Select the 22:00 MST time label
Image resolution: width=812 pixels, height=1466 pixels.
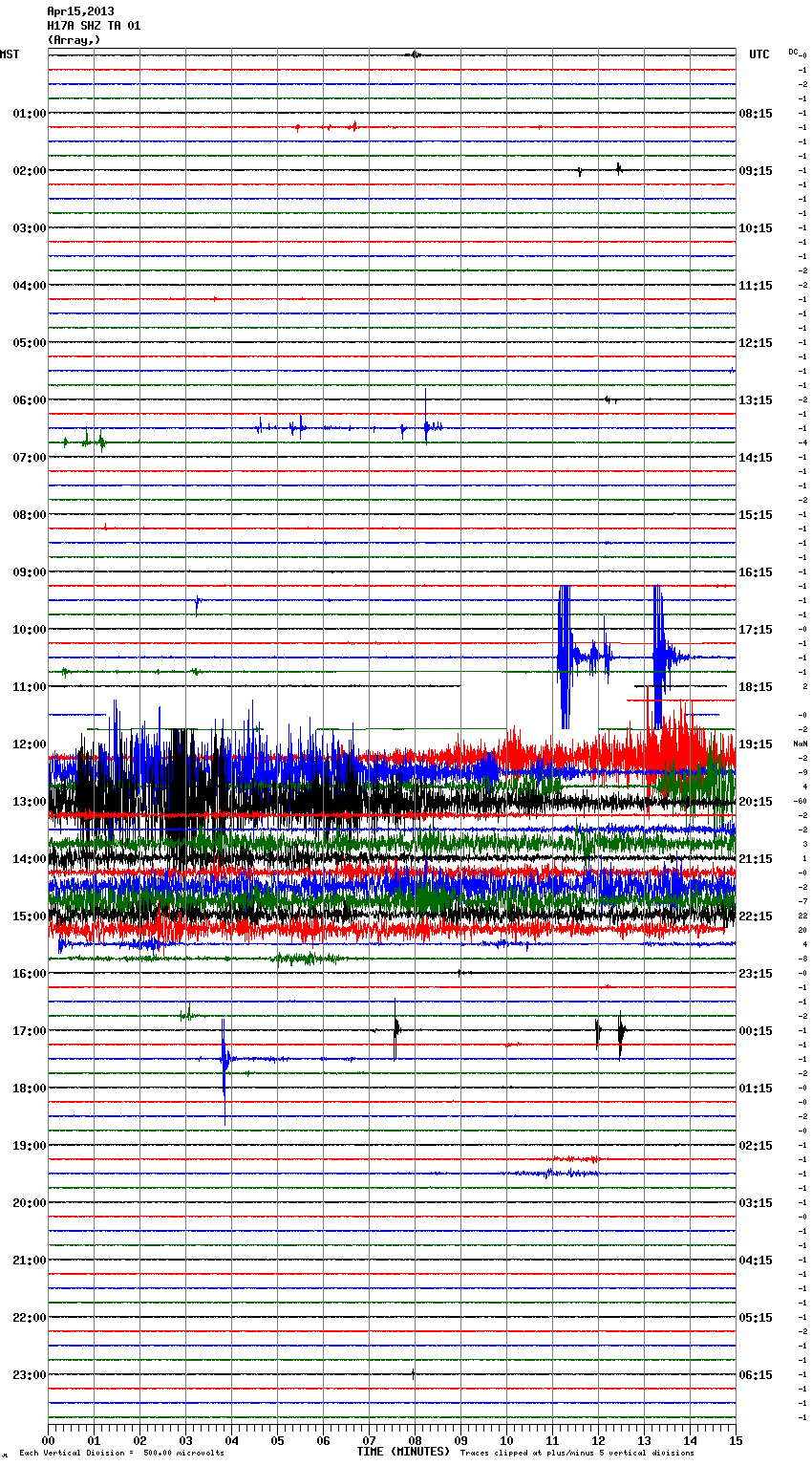click(30, 1318)
